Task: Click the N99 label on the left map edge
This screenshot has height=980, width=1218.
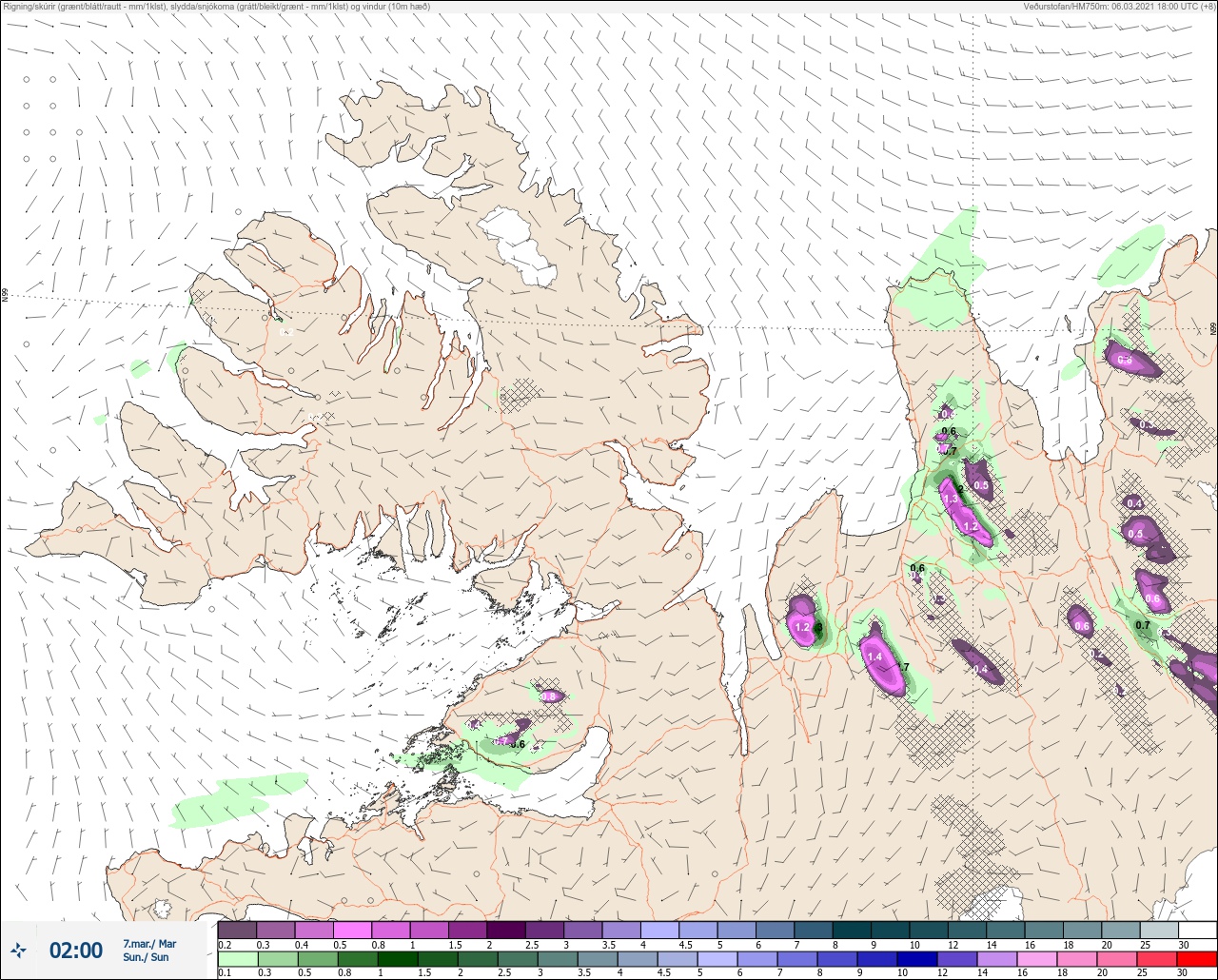Action: [5, 296]
